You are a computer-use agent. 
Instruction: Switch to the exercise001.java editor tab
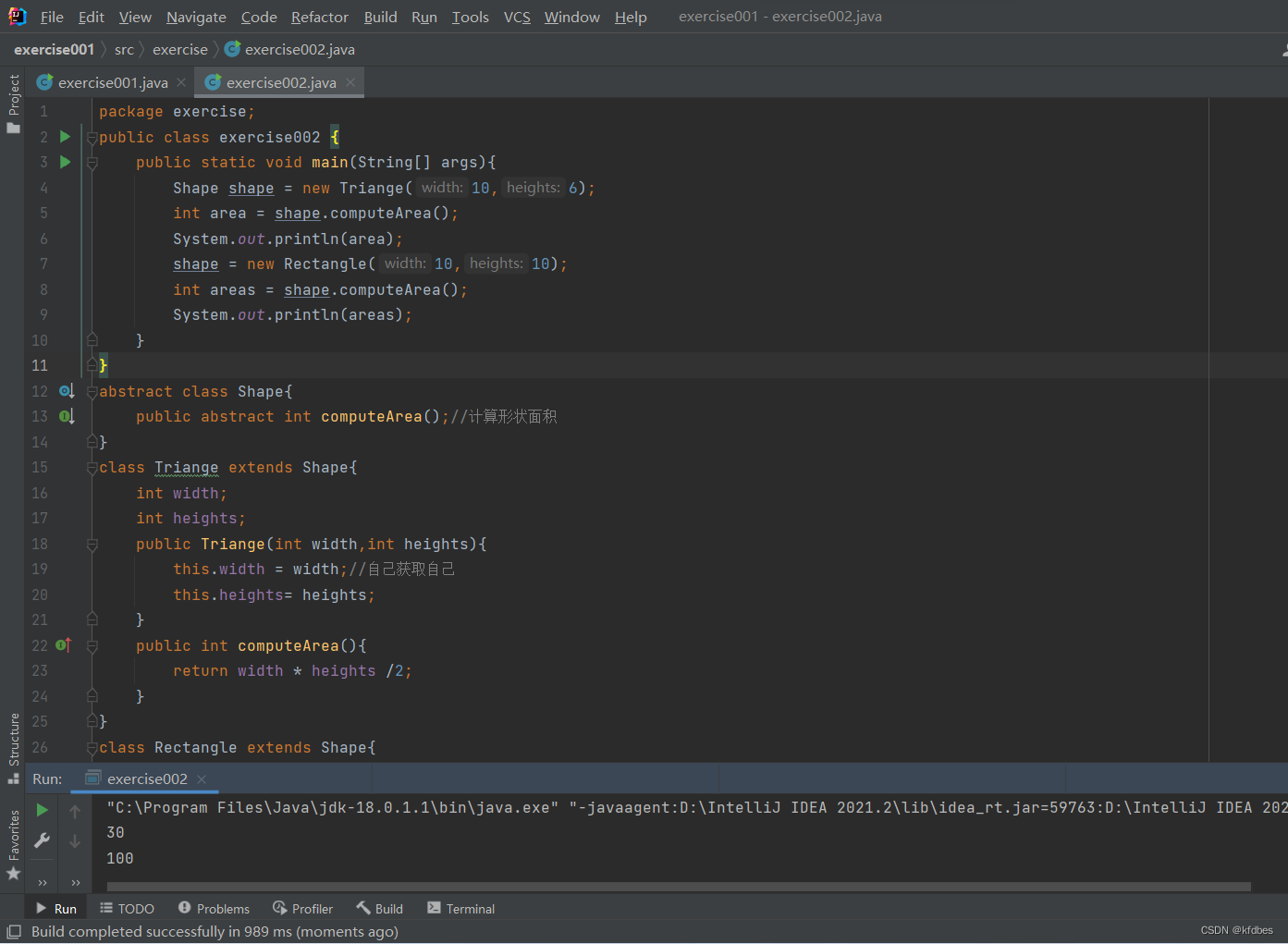tap(112, 83)
